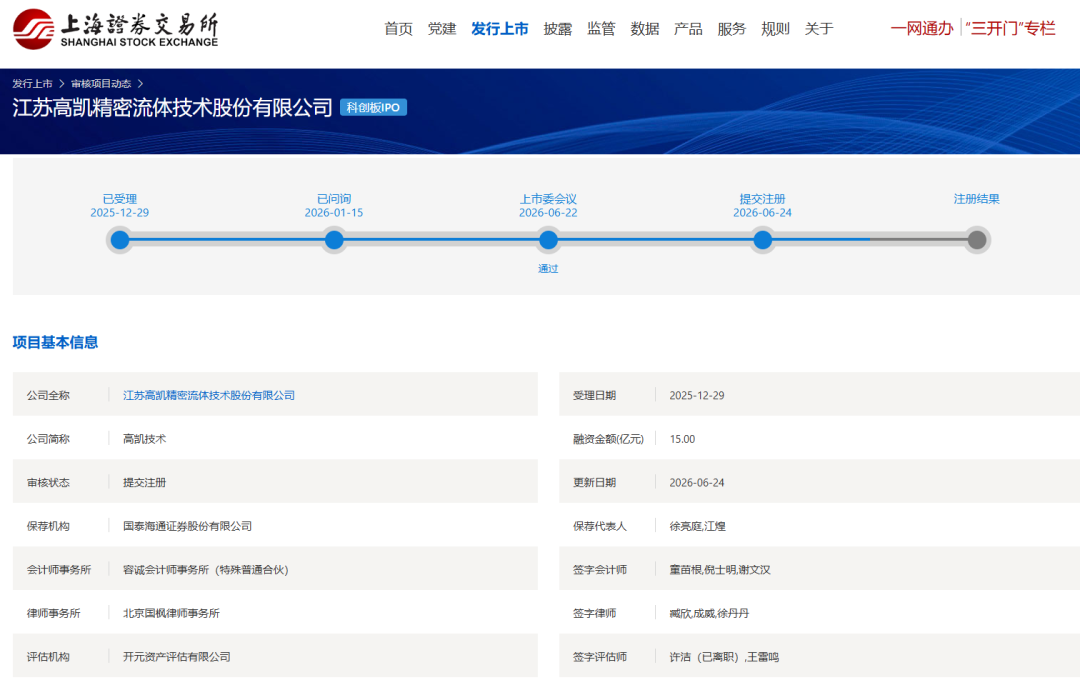Viewport: 1080px width, 680px height.
Task: Click the 通过 result label
Action: point(548,269)
